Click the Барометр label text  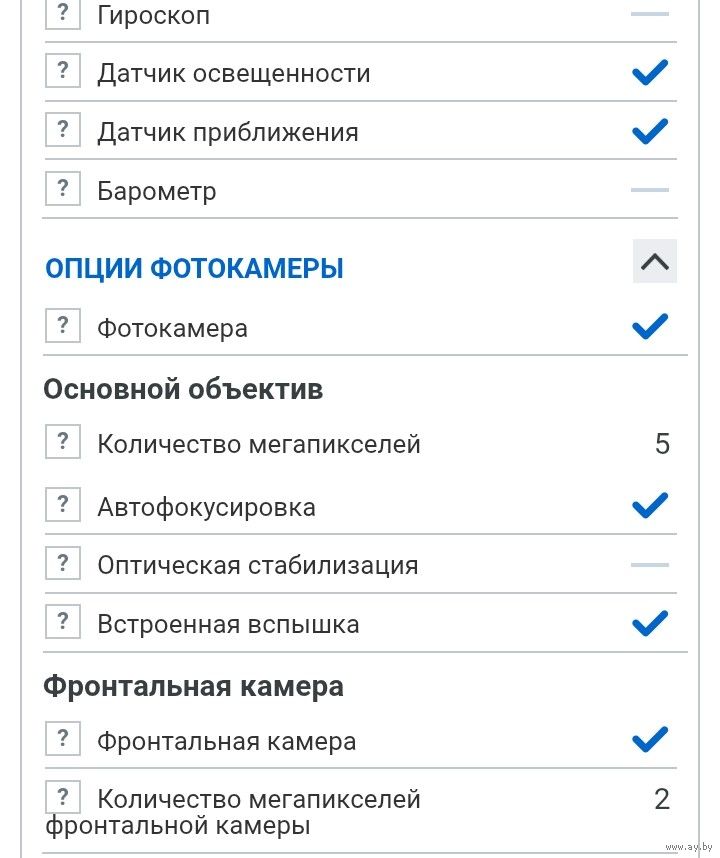(x=157, y=191)
